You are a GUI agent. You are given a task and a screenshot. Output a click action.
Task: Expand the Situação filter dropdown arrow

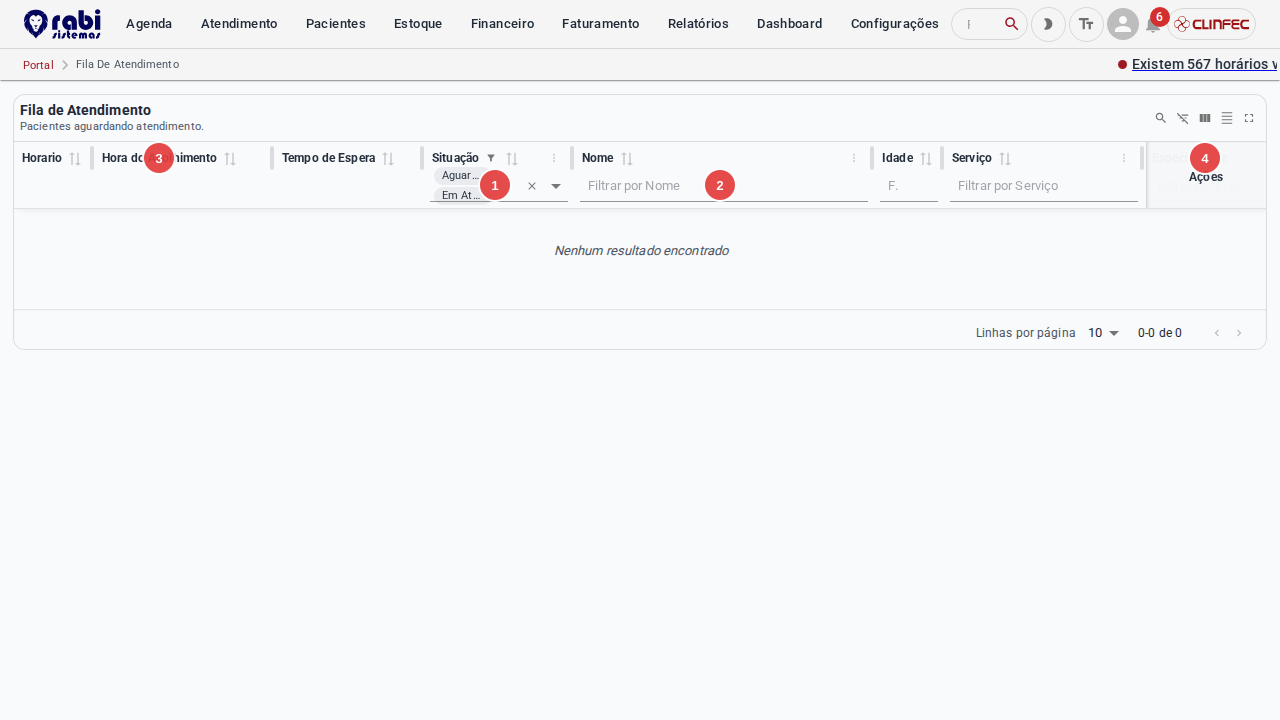click(556, 186)
